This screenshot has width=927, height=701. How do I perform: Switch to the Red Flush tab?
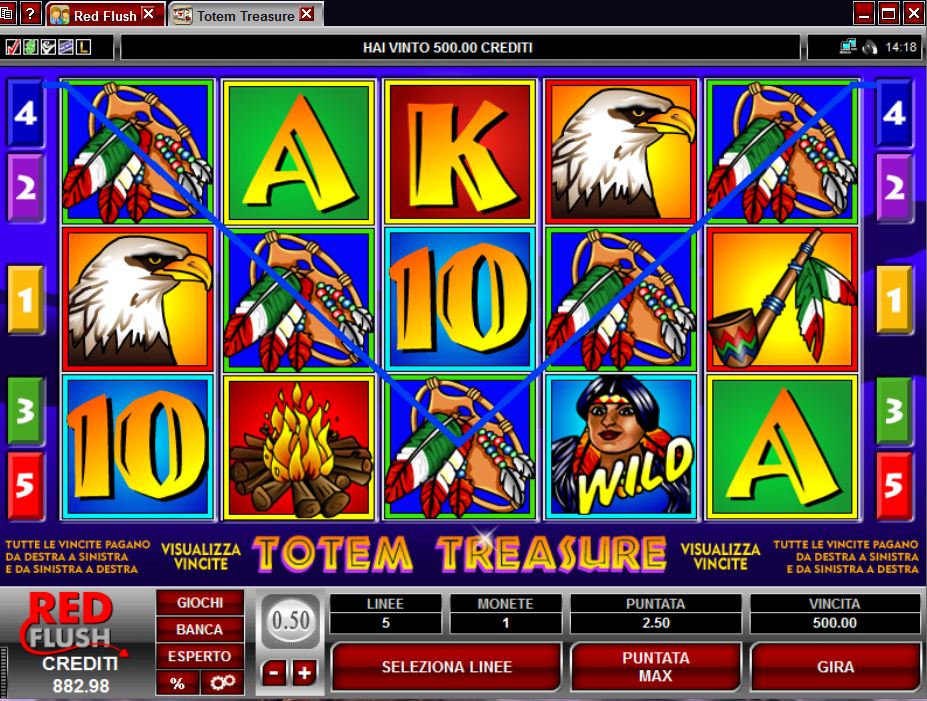pyautogui.click(x=102, y=15)
